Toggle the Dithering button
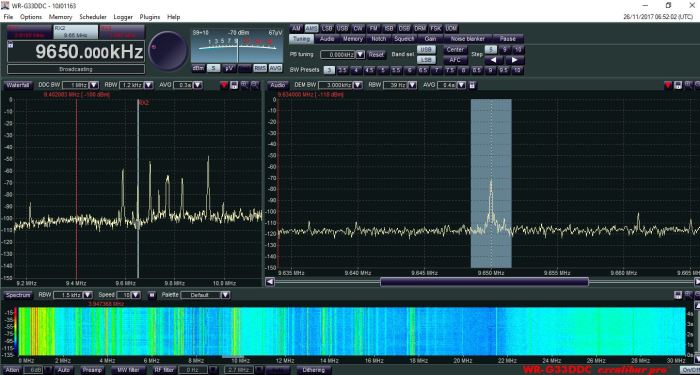Viewport: 700px width, 375px height. [x=313, y=370]
